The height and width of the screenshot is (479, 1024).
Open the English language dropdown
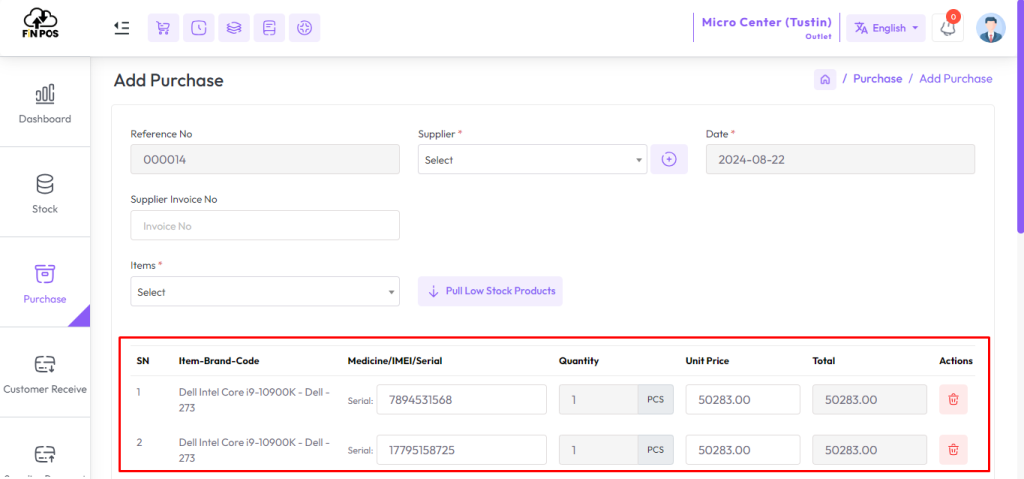[x=886, y=28]
